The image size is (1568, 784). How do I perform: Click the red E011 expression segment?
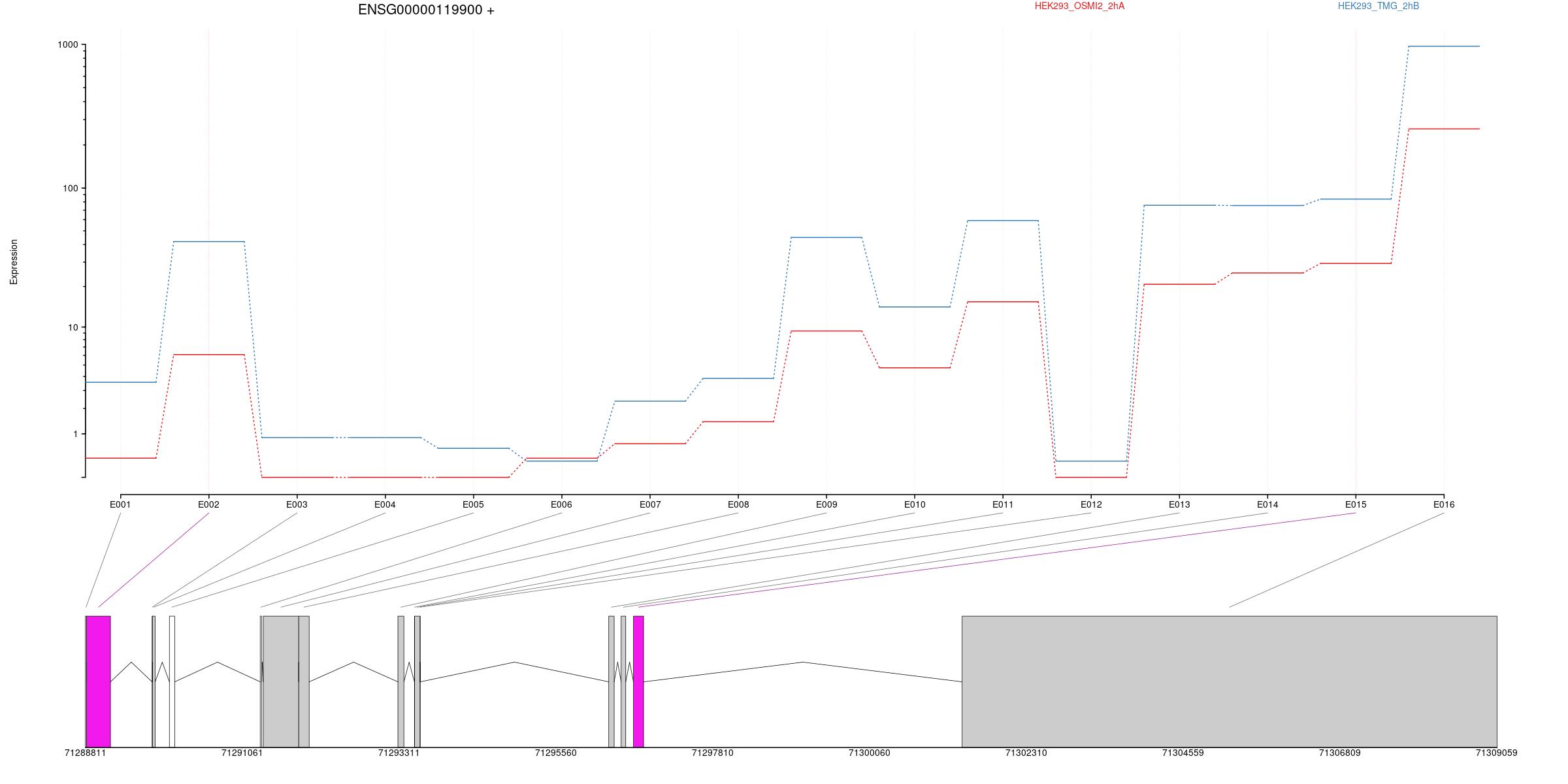pos(1003,302)
